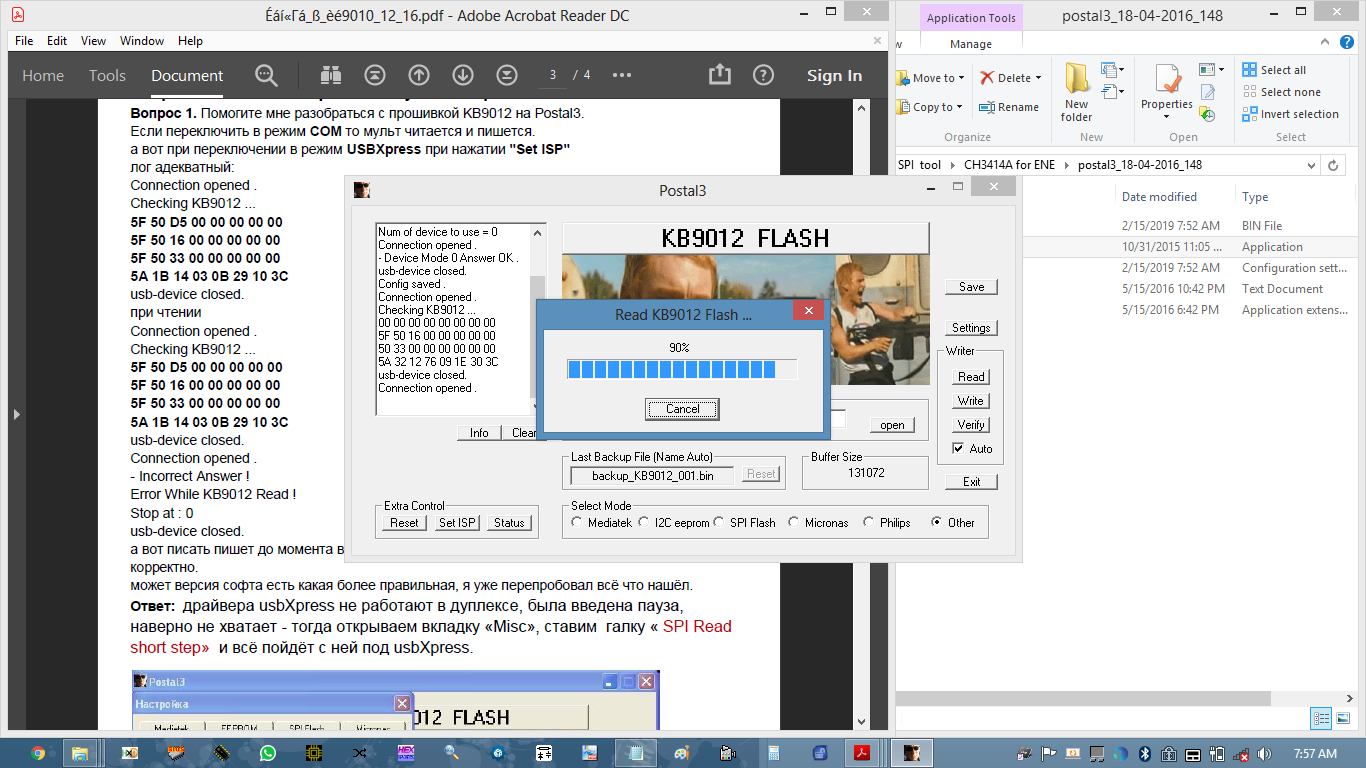
Task: Expand the address bar path dropdown
Action: click(x=1309, y=165)
